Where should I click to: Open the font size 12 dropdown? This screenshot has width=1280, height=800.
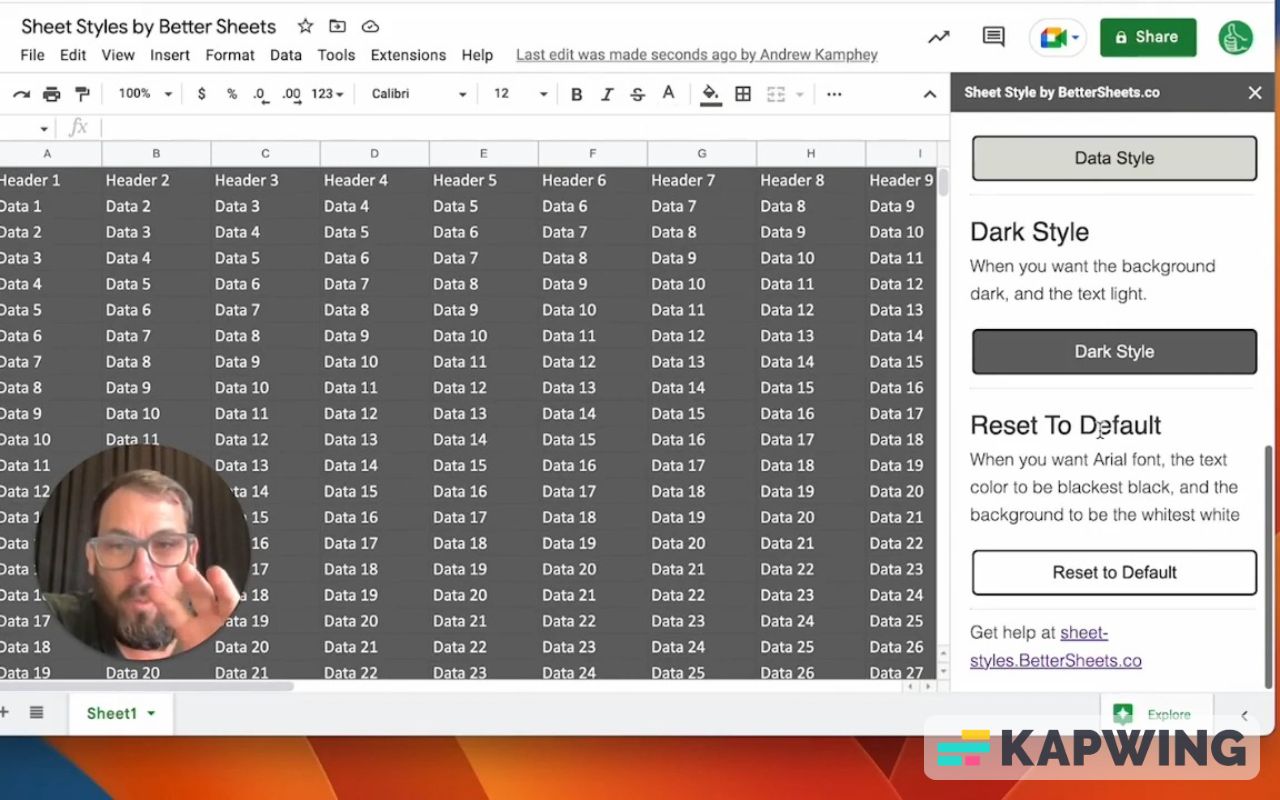pyautogui.click(x=520, y=94)
